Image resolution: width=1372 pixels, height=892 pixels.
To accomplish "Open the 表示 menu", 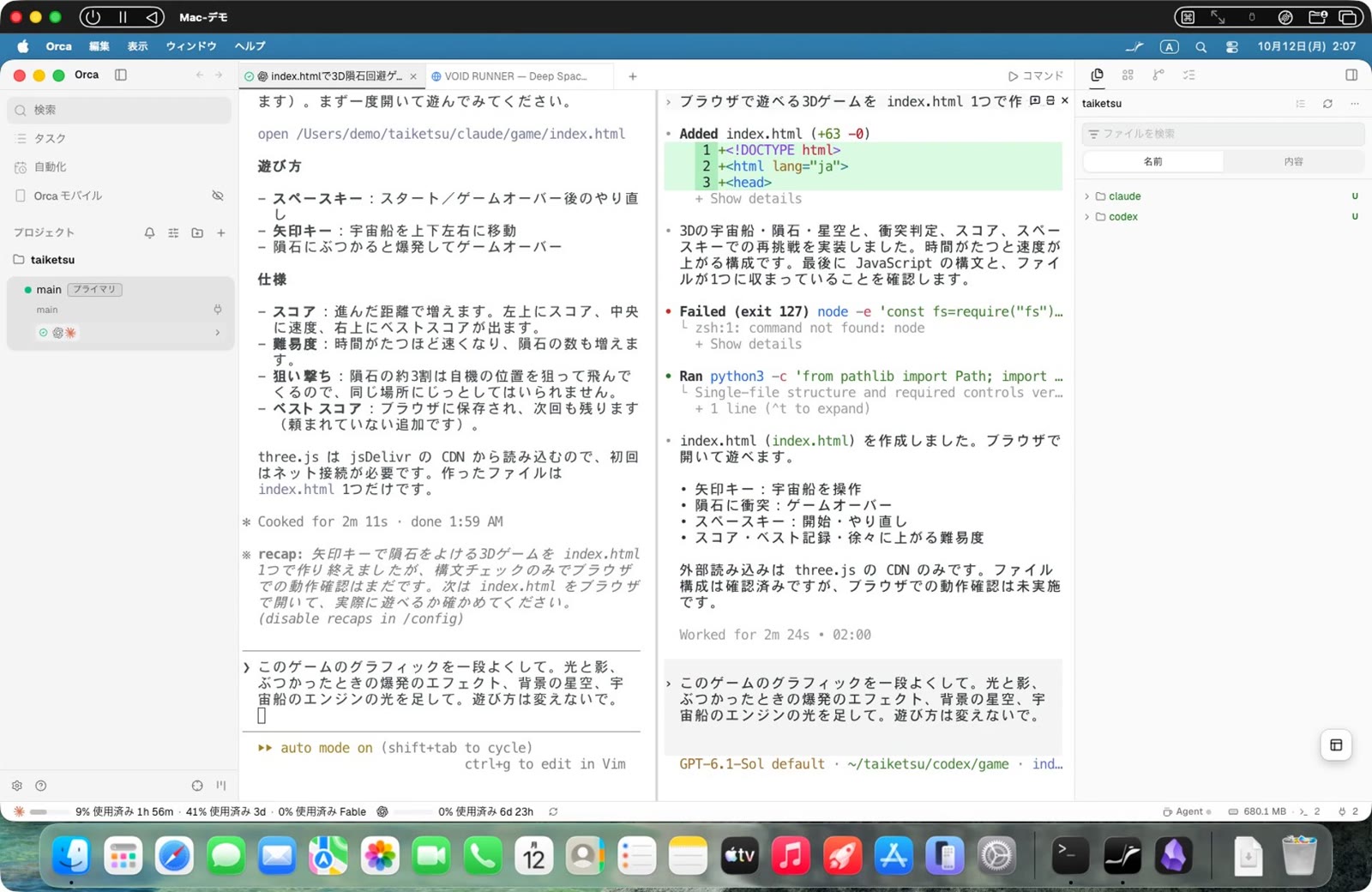I will 137,46.
